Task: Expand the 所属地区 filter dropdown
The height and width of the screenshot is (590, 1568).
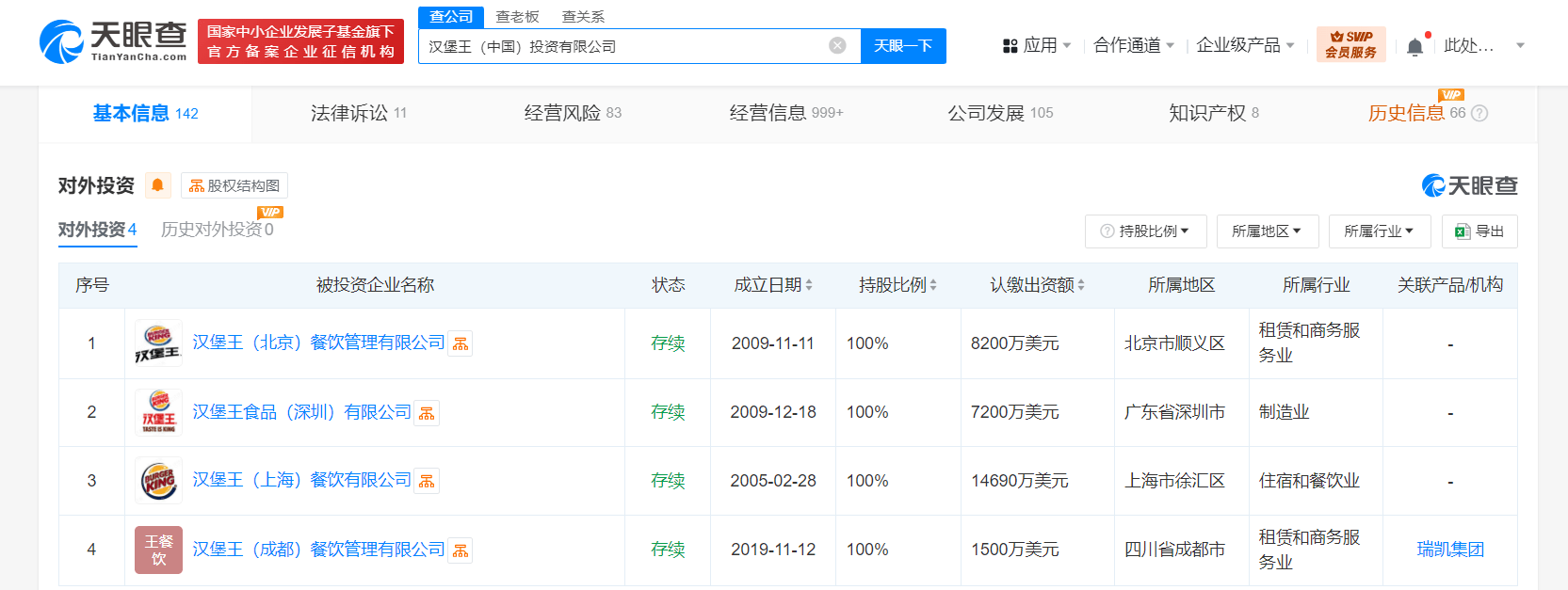Action: click(x=1266, y=231)
